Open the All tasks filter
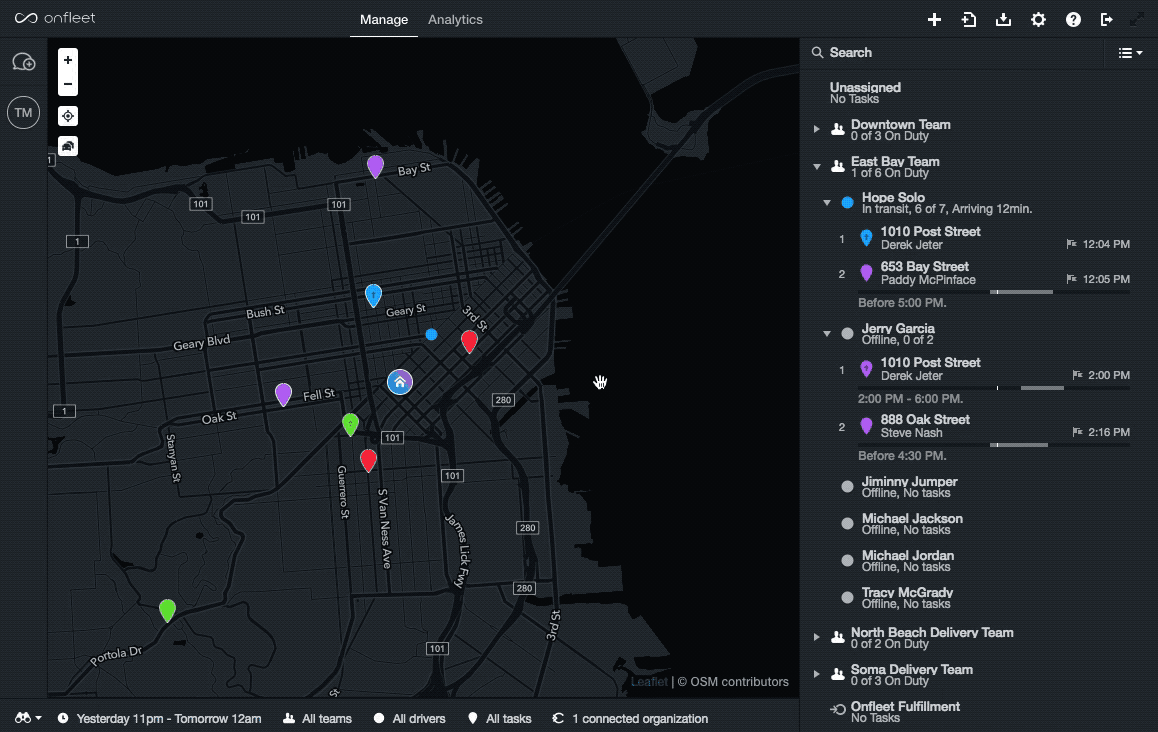 (x=500, y=719)
